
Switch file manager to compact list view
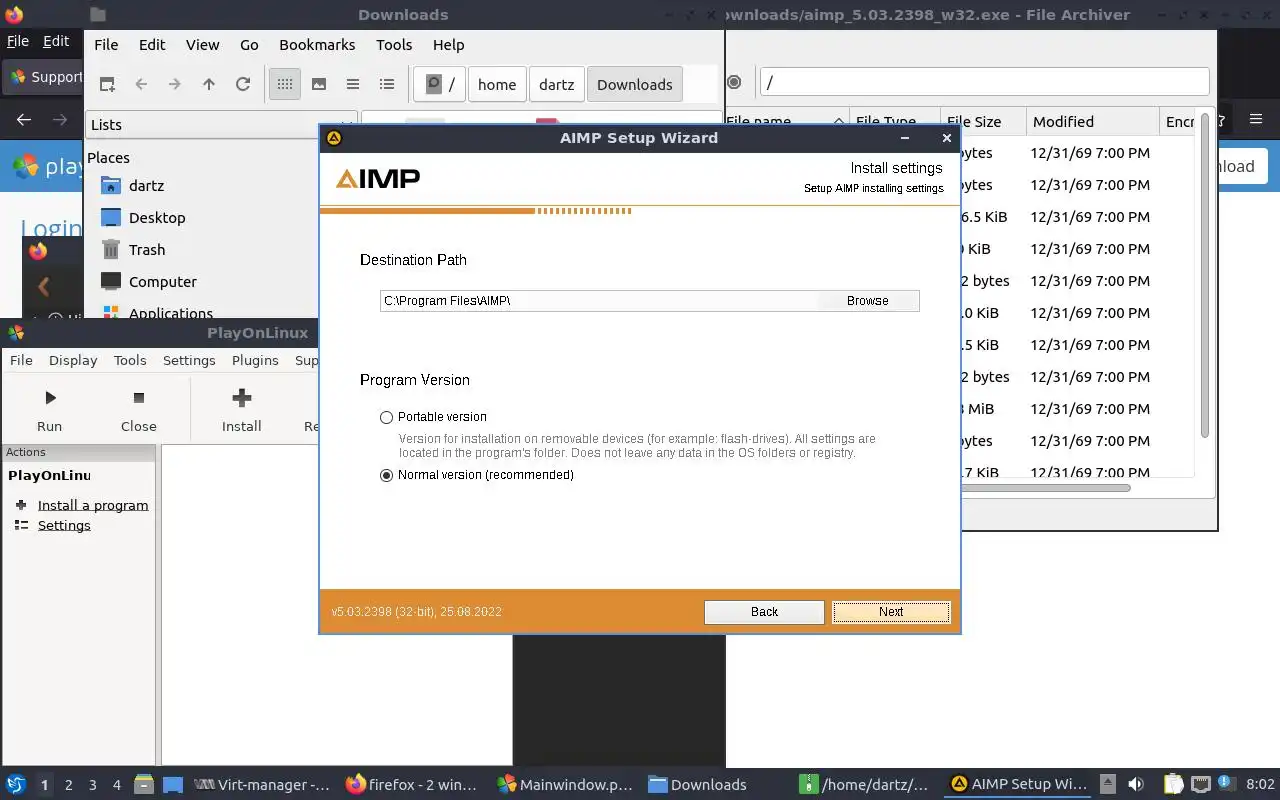[353, 84]
